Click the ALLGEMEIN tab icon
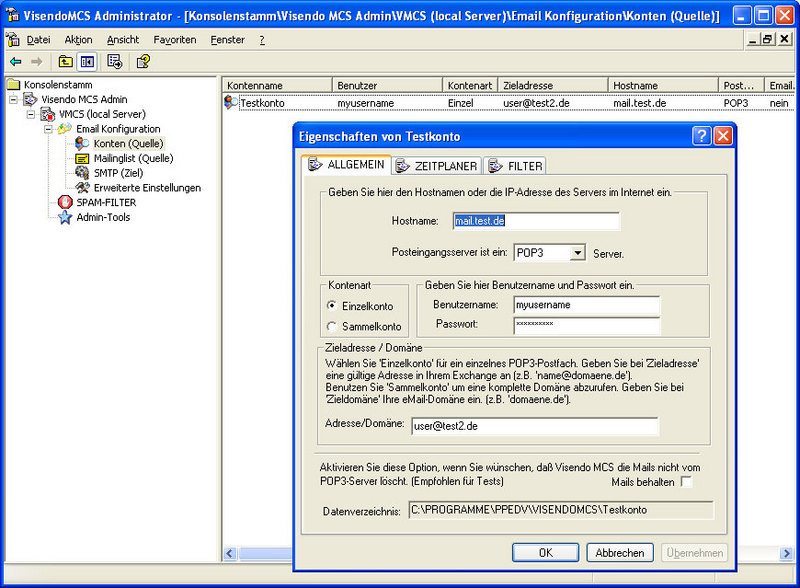Screen dimensions: 800x588 [316, 164]
